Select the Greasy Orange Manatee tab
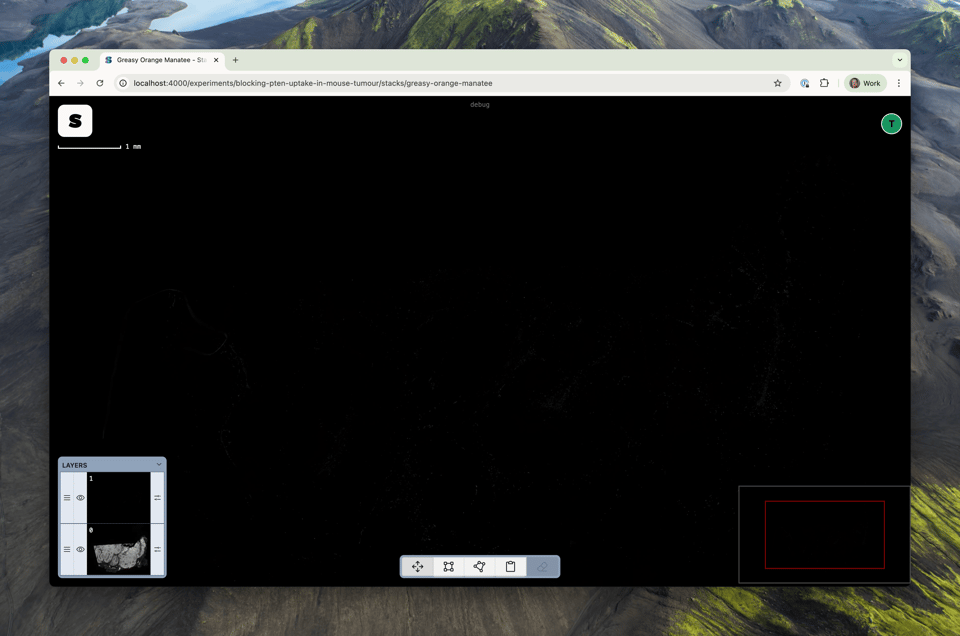This screenshot has width=960, height=636. [x=160, y=60]
